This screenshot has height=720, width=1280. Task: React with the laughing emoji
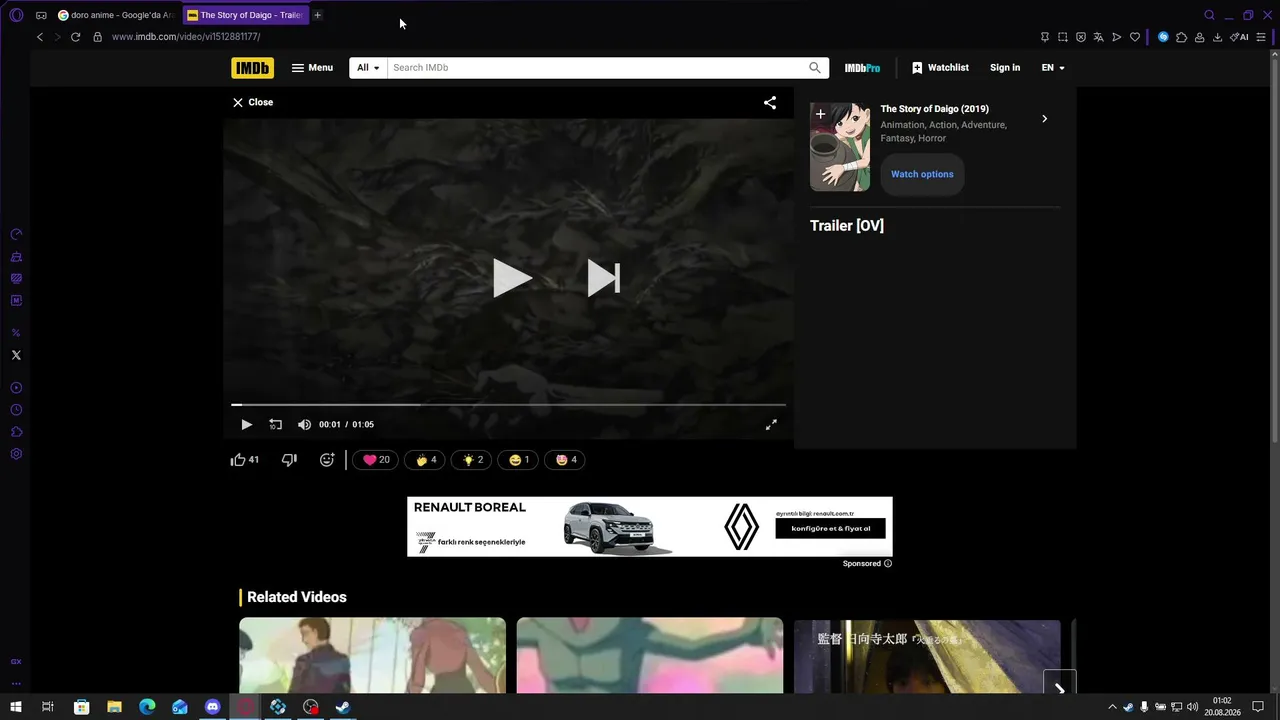[519, 460]
